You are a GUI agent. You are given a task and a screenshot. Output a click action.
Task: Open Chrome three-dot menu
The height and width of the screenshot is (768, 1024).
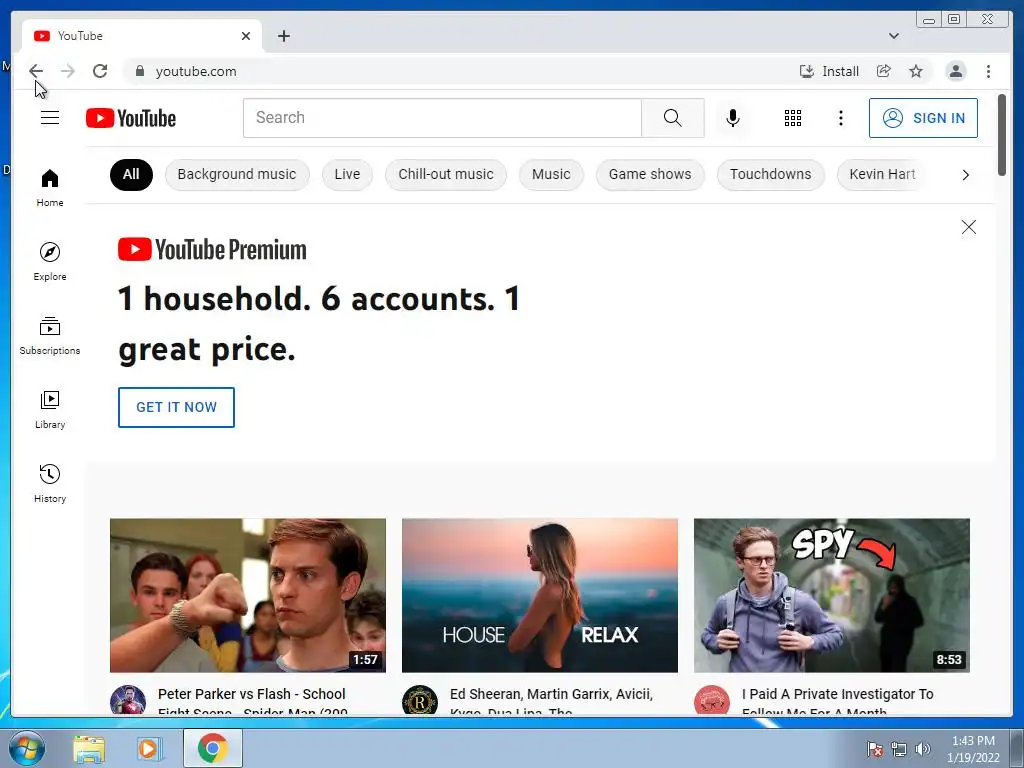click(988, 71)
